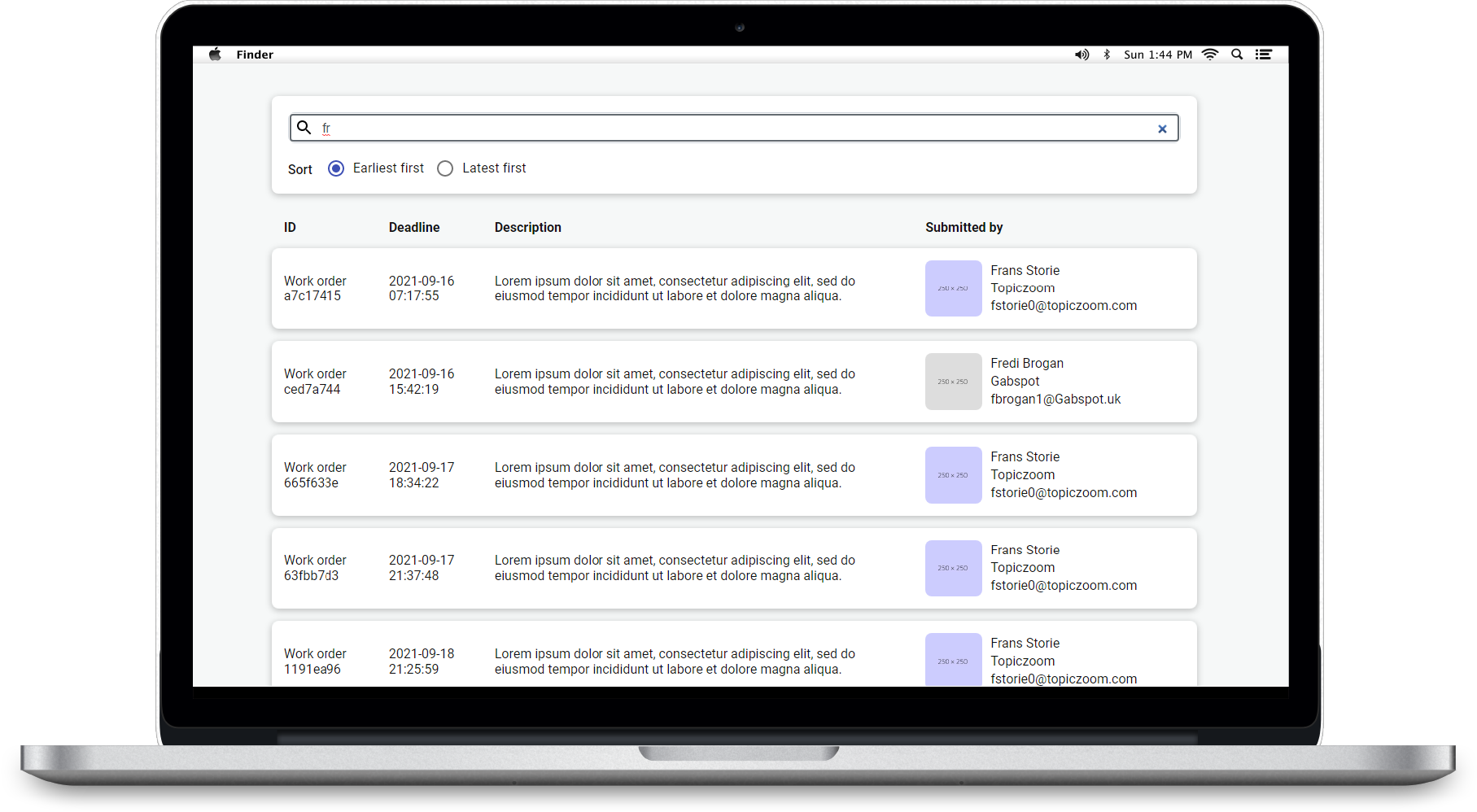Image resolution: width=1477 pixels, height=812 pixels.
Task: Open Bluetooth status in menu bar
Action: click(1107, 55)
